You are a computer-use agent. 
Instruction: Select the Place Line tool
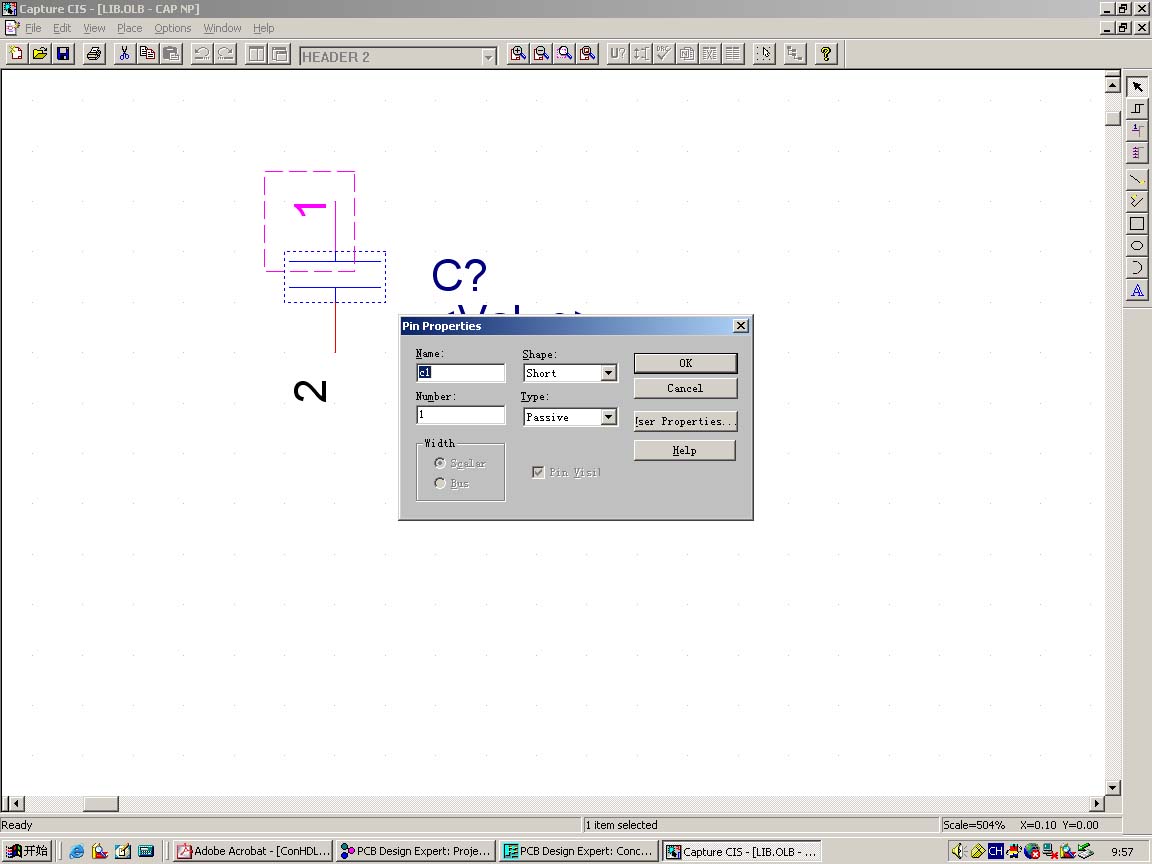point(1137,179)
